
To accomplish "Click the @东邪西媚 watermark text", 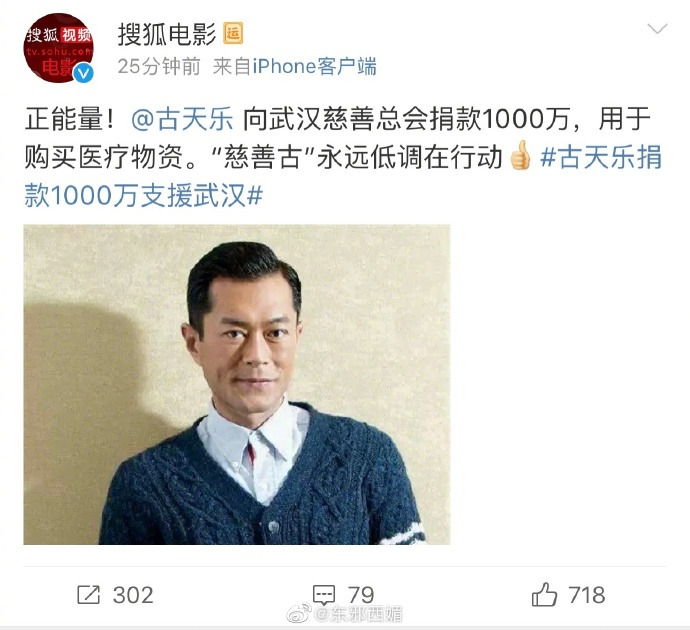I will pos(359,615).
